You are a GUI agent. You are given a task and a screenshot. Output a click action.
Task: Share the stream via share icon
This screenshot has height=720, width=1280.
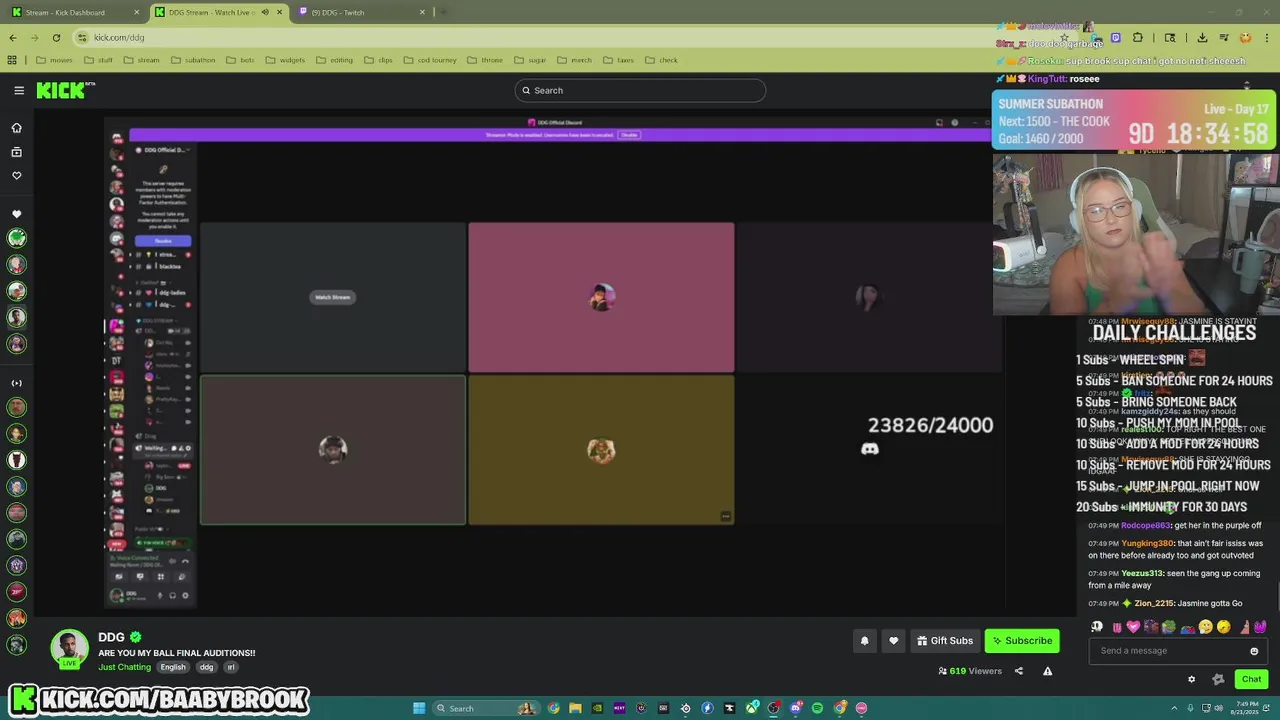tap(1019, 671)
